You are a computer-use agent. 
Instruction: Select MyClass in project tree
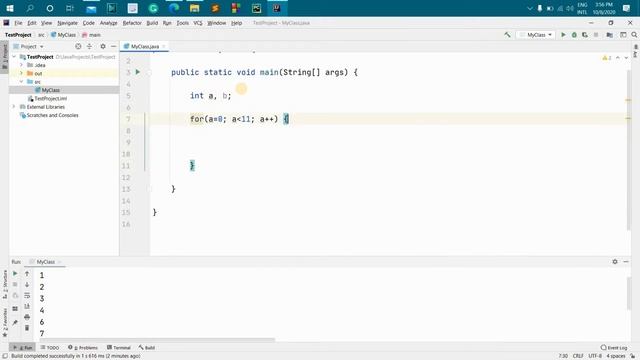click(51, 90)
